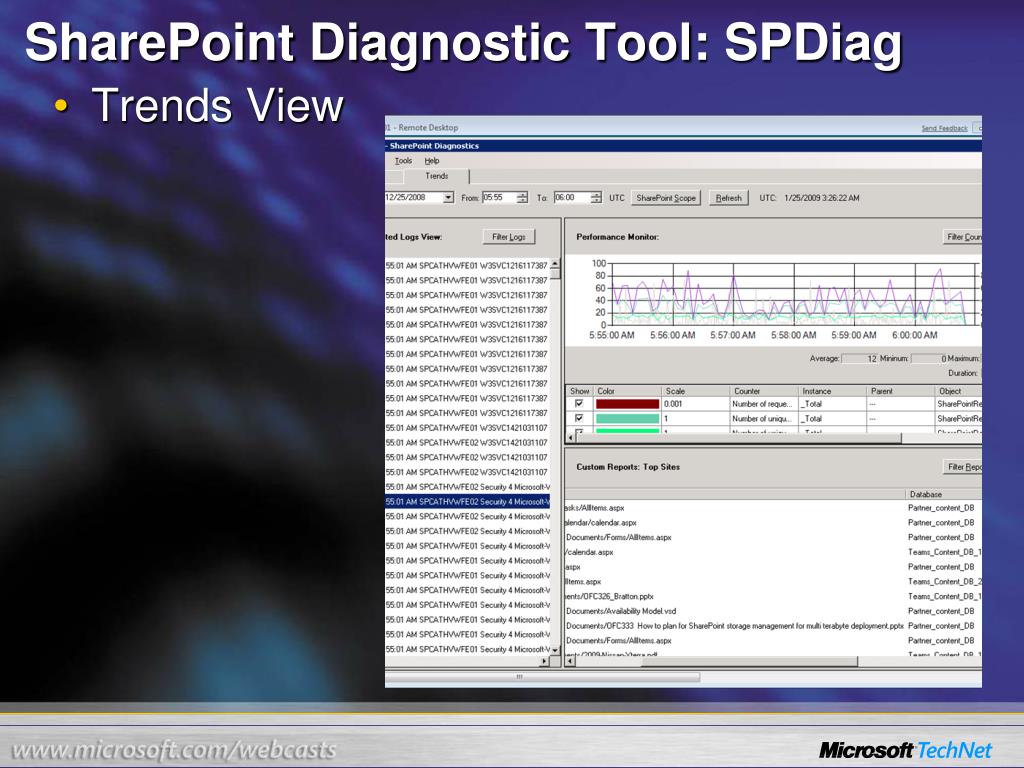Click the 0.001 scale value cell
Image resolution: width=1024 pixels, height=768 pixels.
pos(696,404)
